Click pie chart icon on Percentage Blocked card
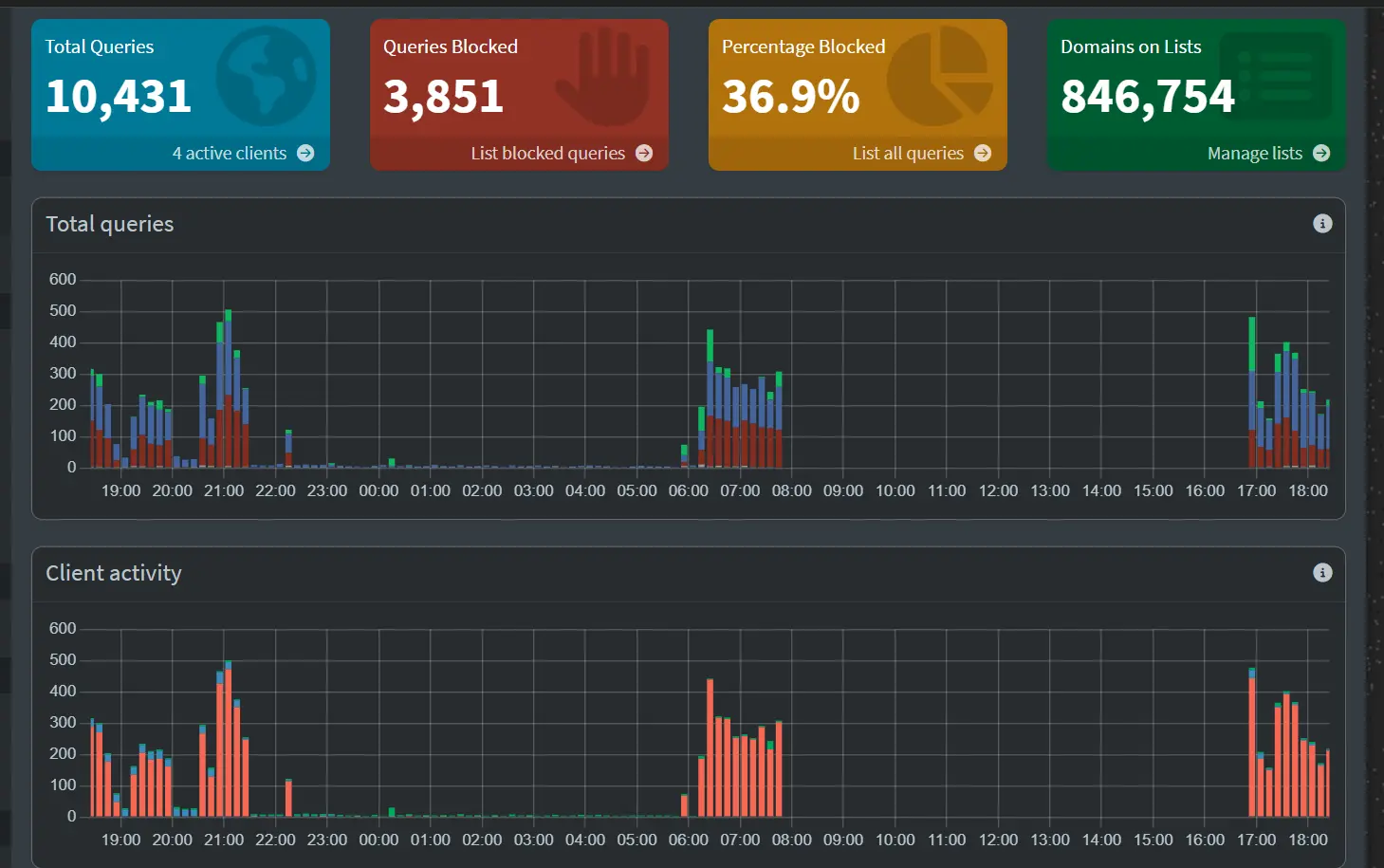The image size is (1384, 868). click(941, 76)
